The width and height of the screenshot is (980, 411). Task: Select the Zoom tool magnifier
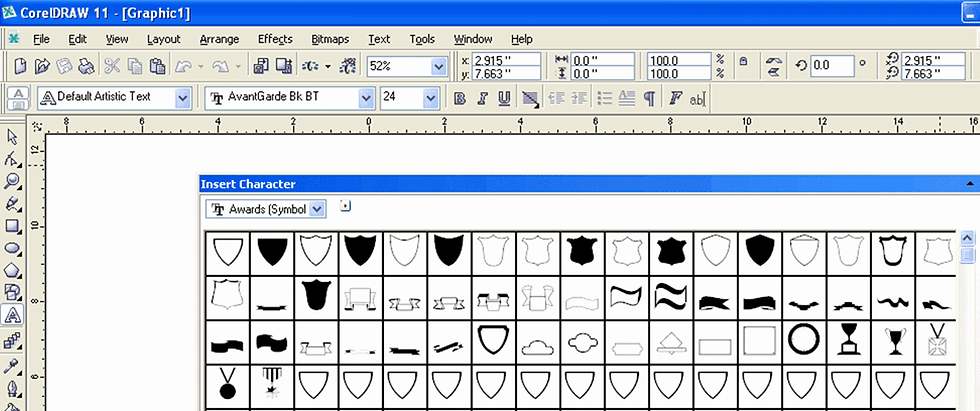pyautogui.click(x=12, y=182)
